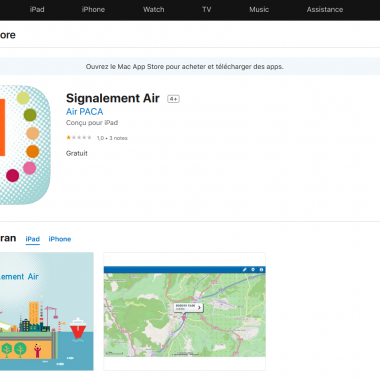Screen dimensions: 380x380
Task: Open the TV menu item
Action: point(207,9)
